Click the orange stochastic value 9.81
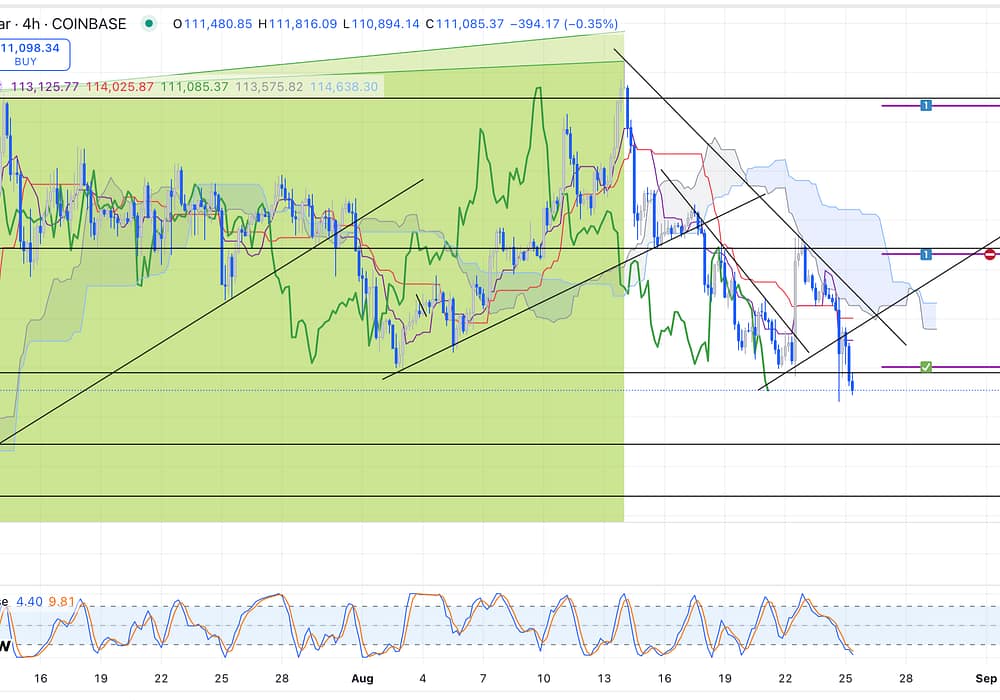 click(x=62, y=601)
